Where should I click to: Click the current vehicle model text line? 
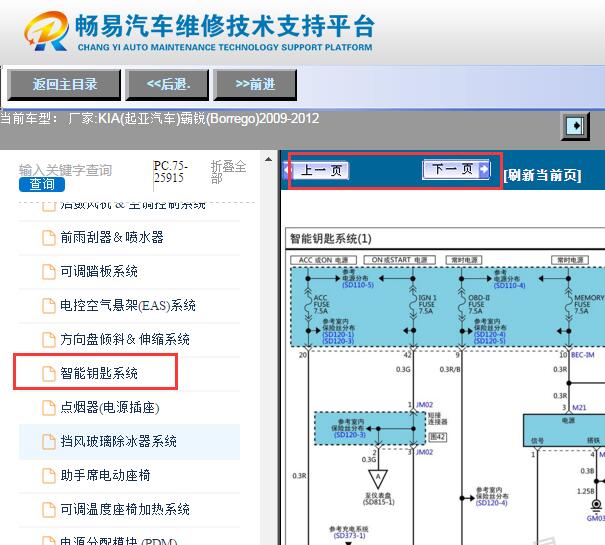tap(160, 118)
